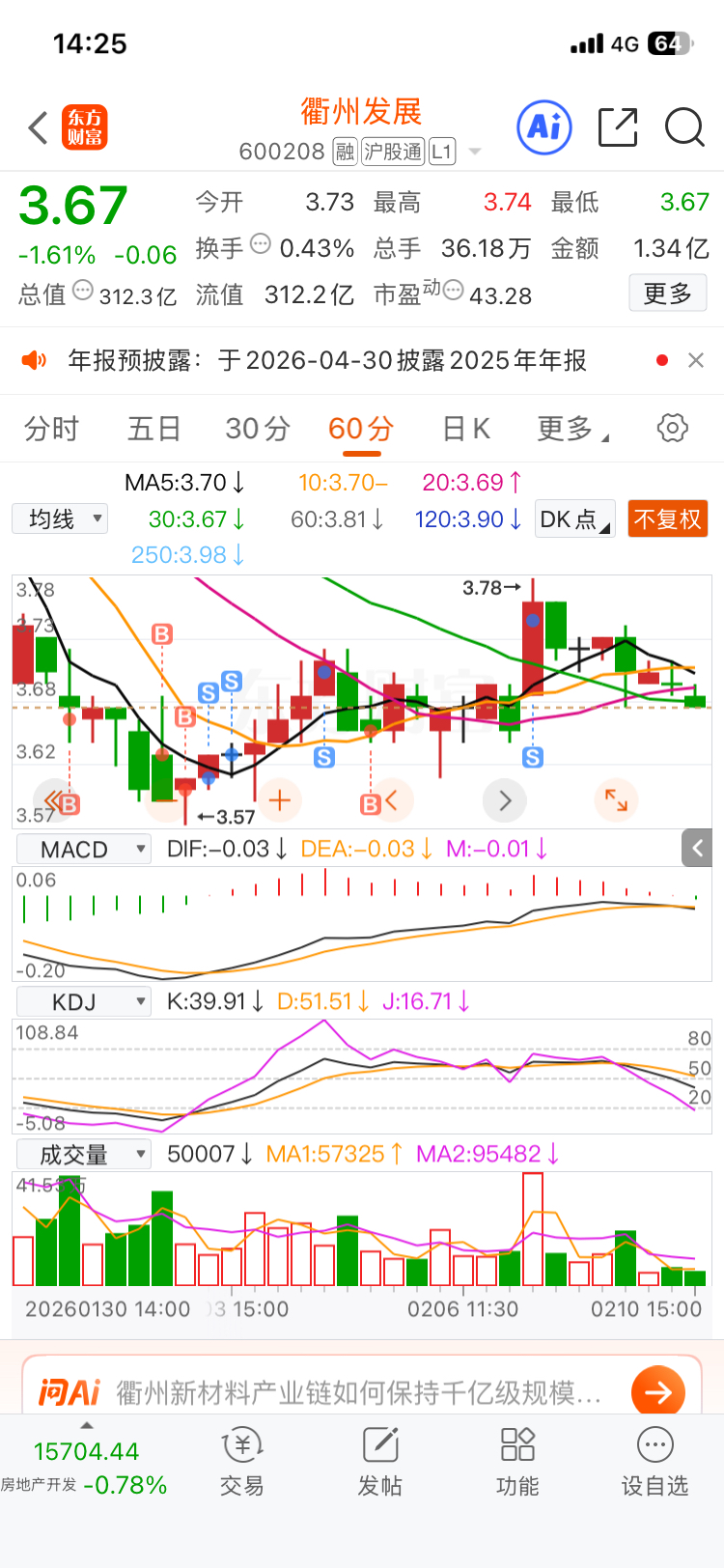
Task: Toggle the 不复权 adjustment button
Action: (667, 518)
